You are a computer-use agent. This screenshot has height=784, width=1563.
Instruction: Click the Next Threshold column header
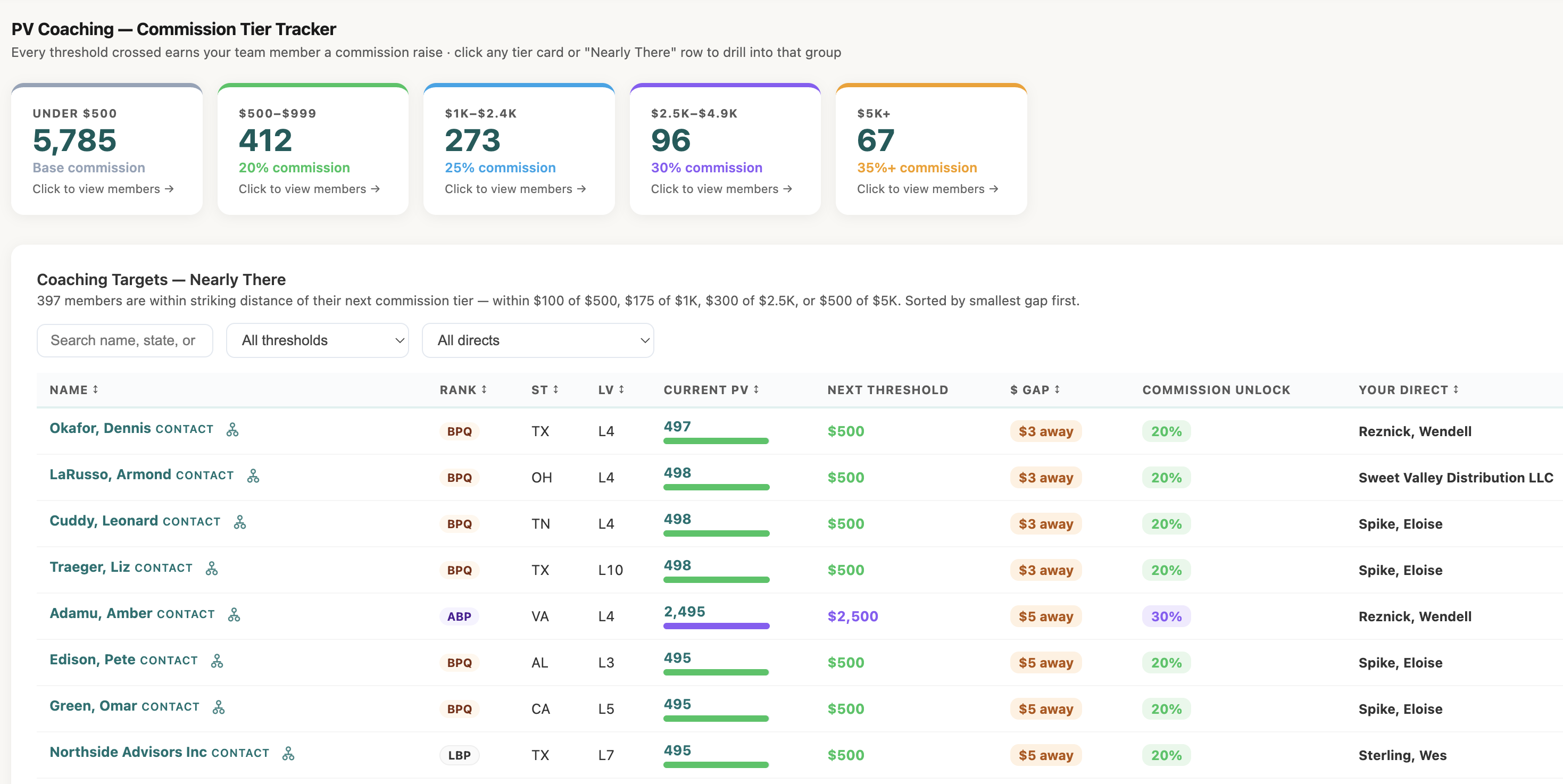click(x=888, y=390)
